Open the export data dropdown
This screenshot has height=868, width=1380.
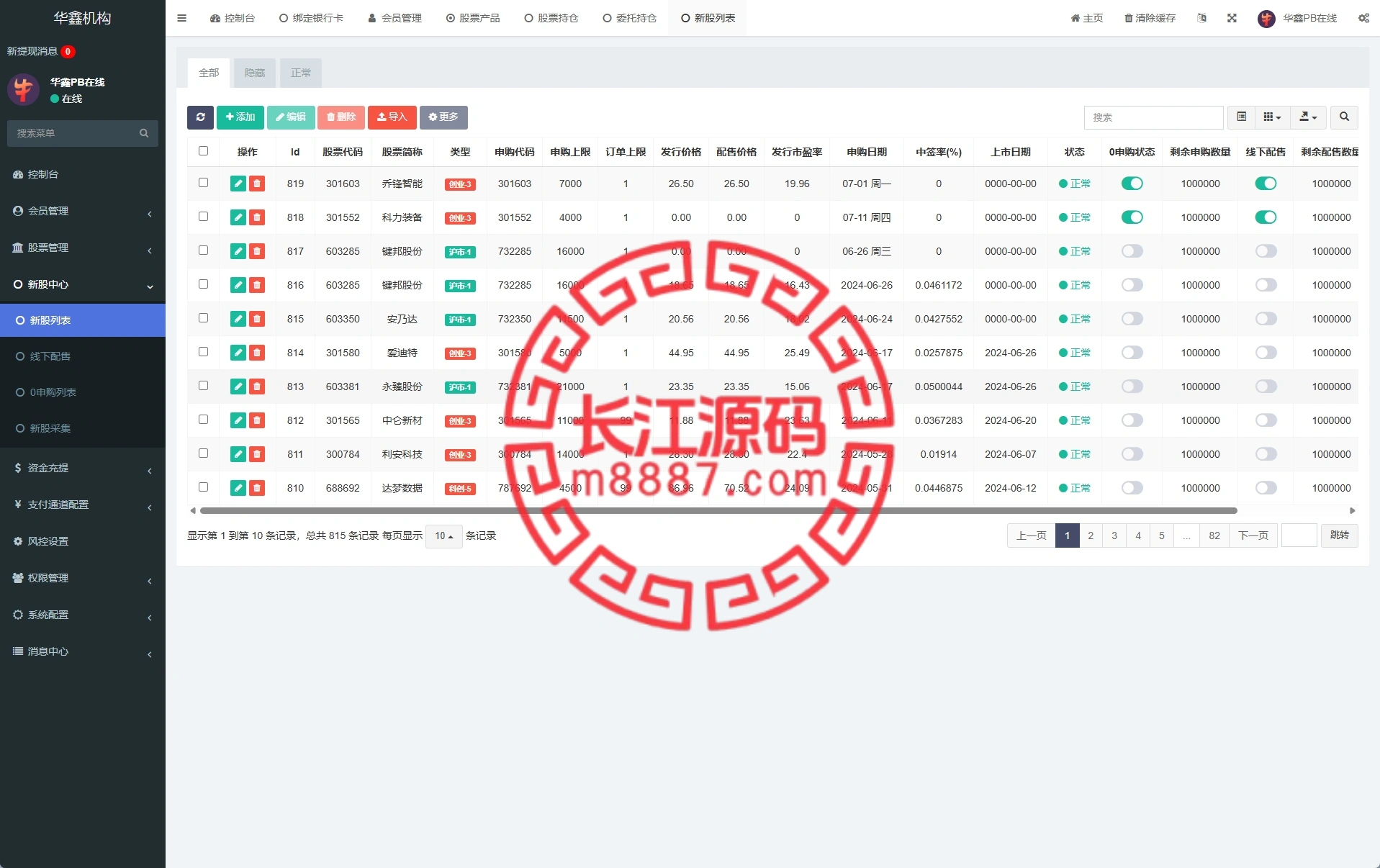(1308, 117)
